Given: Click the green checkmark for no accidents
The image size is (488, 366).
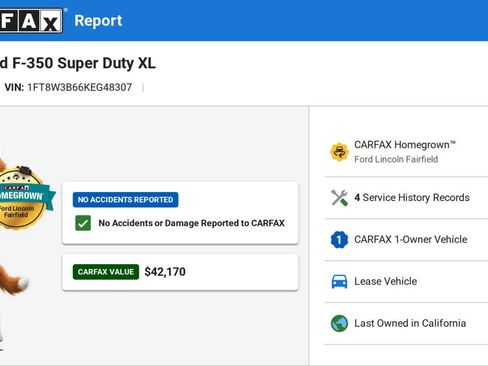Looking at the screenshot, I should point(83,223).
